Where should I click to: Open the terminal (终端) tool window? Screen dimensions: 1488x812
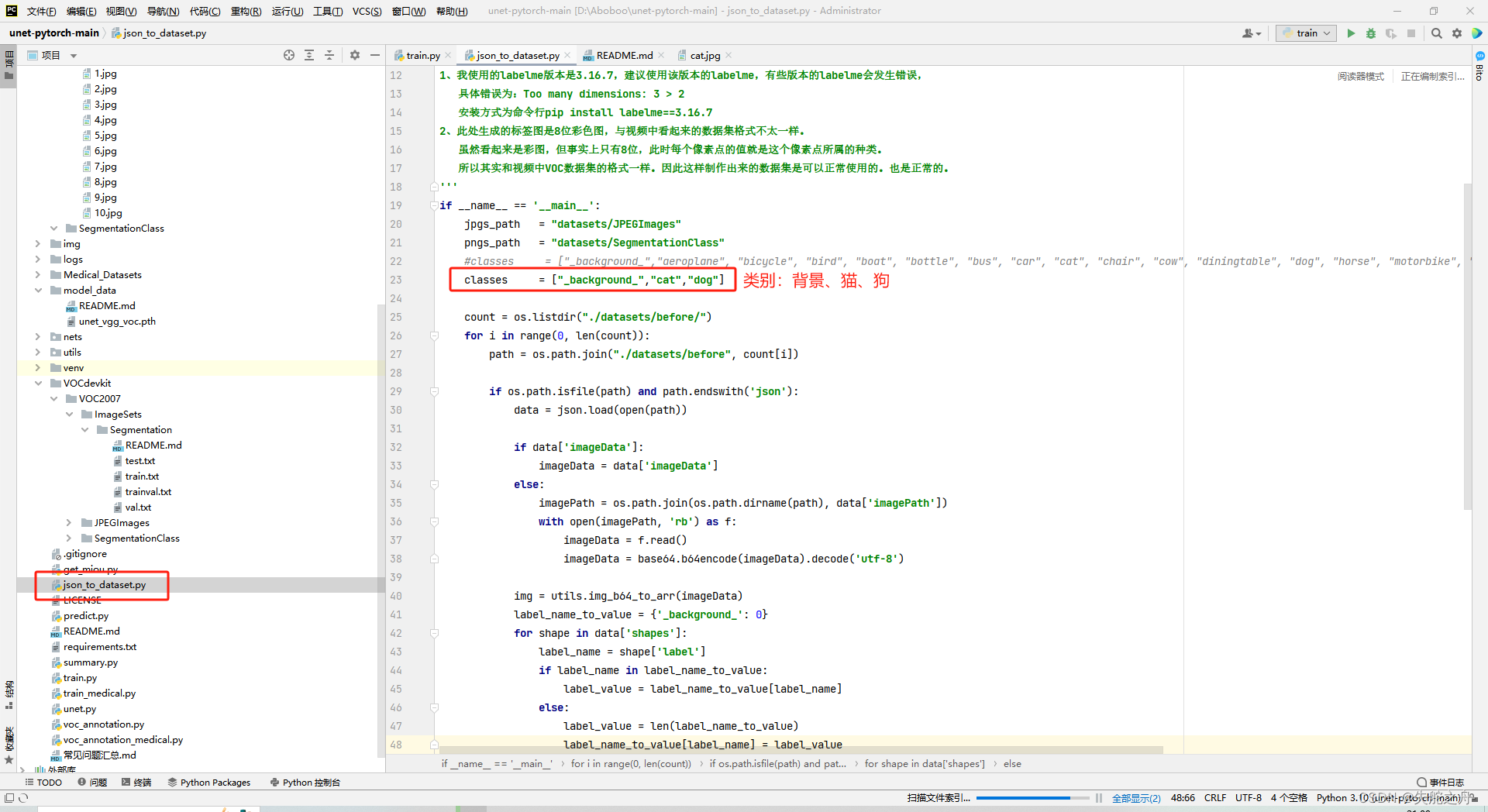click(136, 783)
